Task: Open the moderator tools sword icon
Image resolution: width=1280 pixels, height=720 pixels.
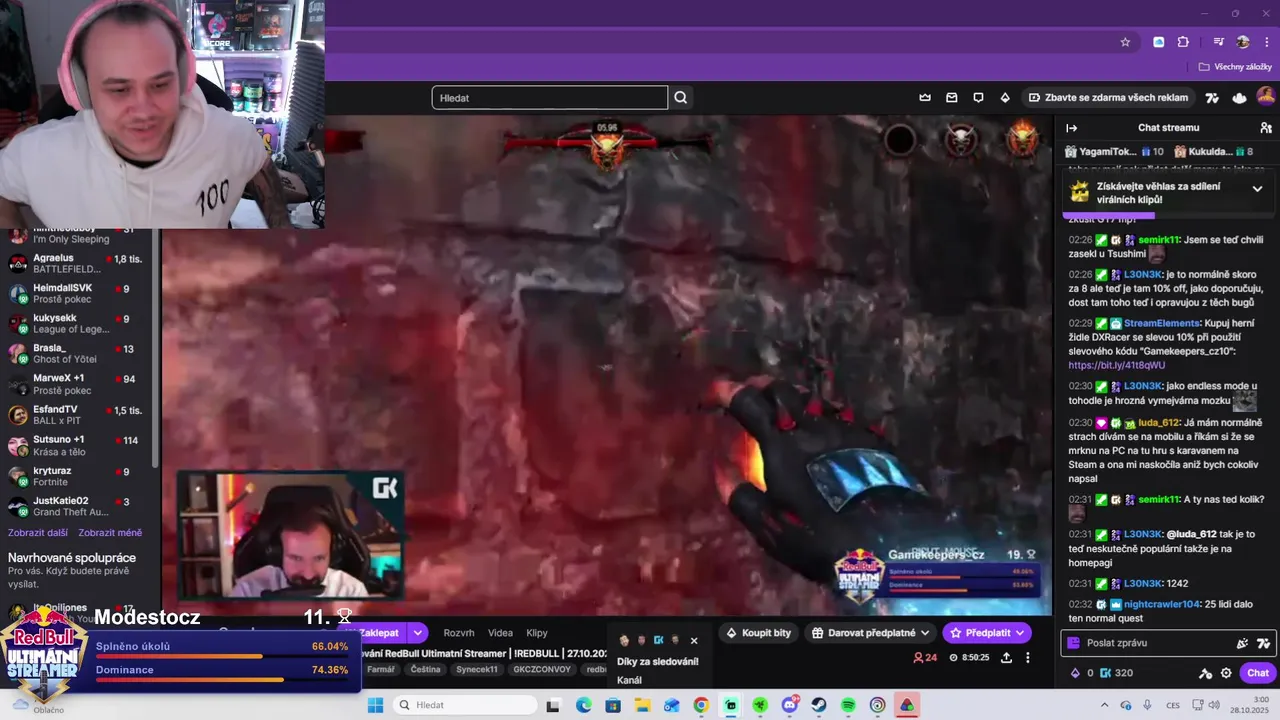Action: (x=1205, y=673)
